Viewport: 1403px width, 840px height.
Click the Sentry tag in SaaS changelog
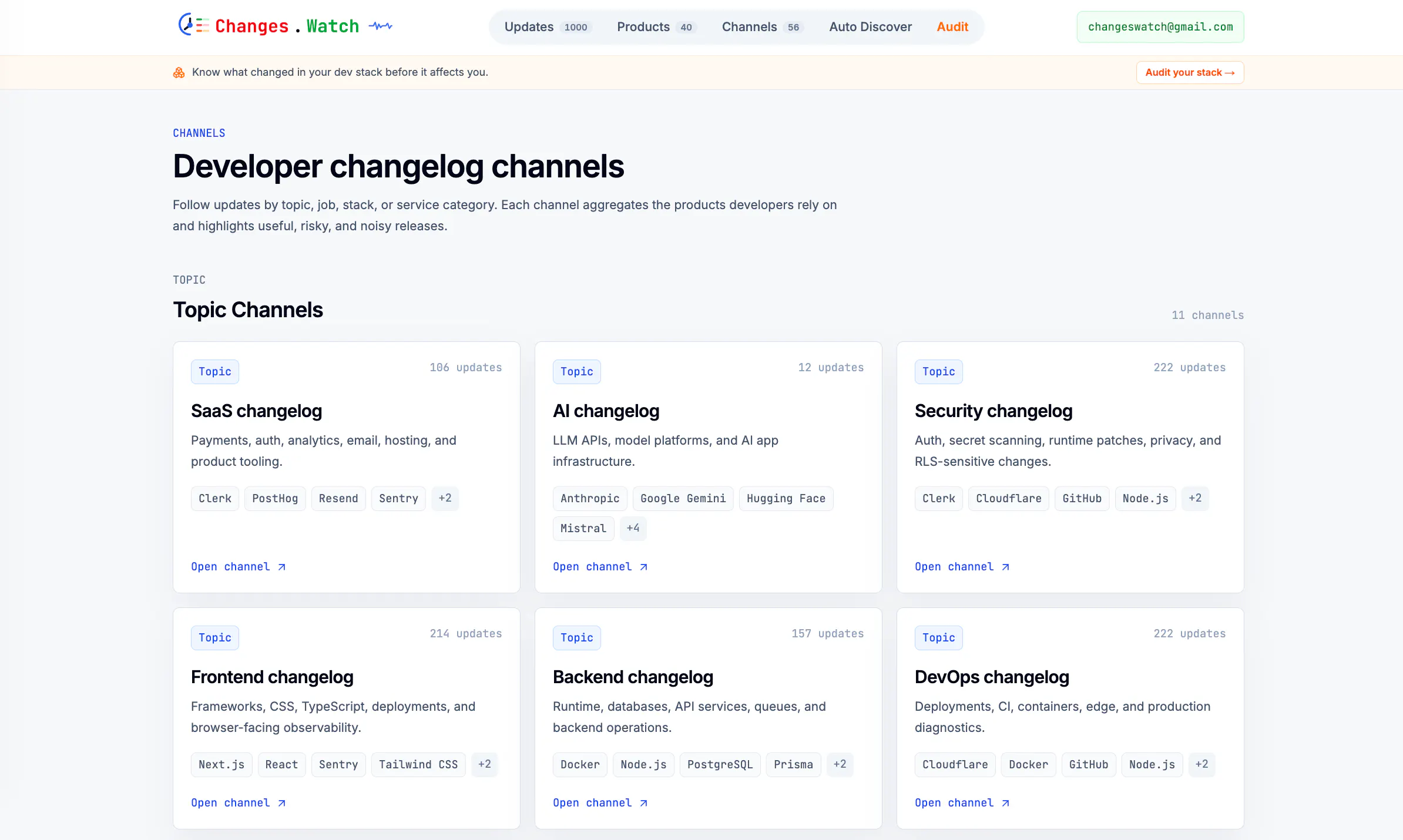[398, 499]
